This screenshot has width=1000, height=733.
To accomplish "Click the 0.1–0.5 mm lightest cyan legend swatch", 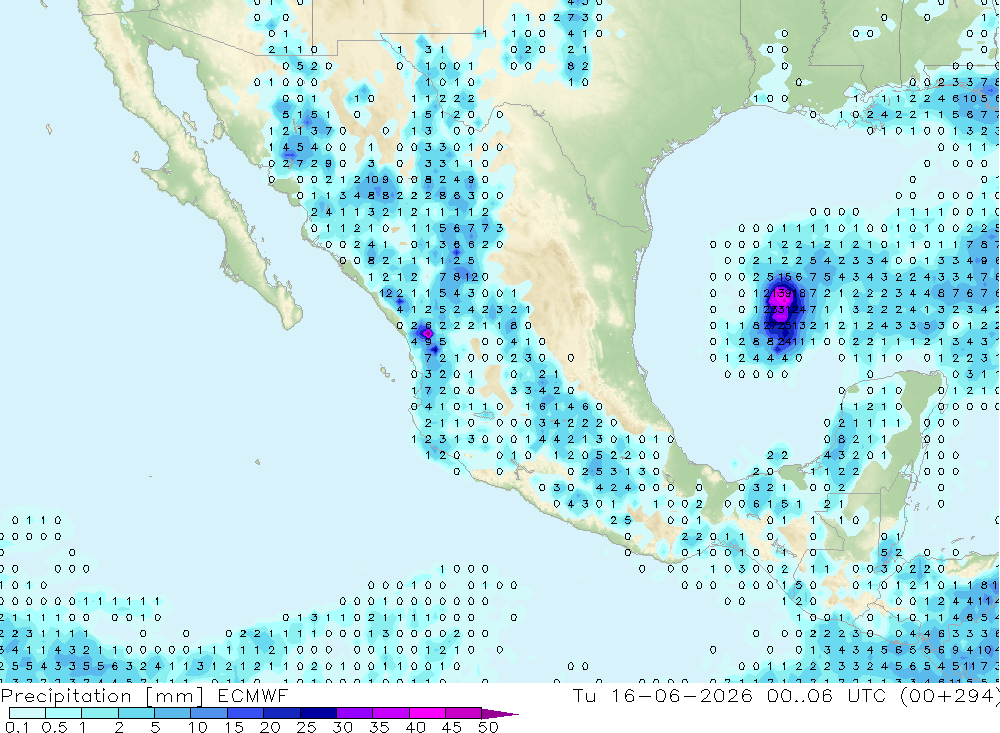I will [27, 713].
